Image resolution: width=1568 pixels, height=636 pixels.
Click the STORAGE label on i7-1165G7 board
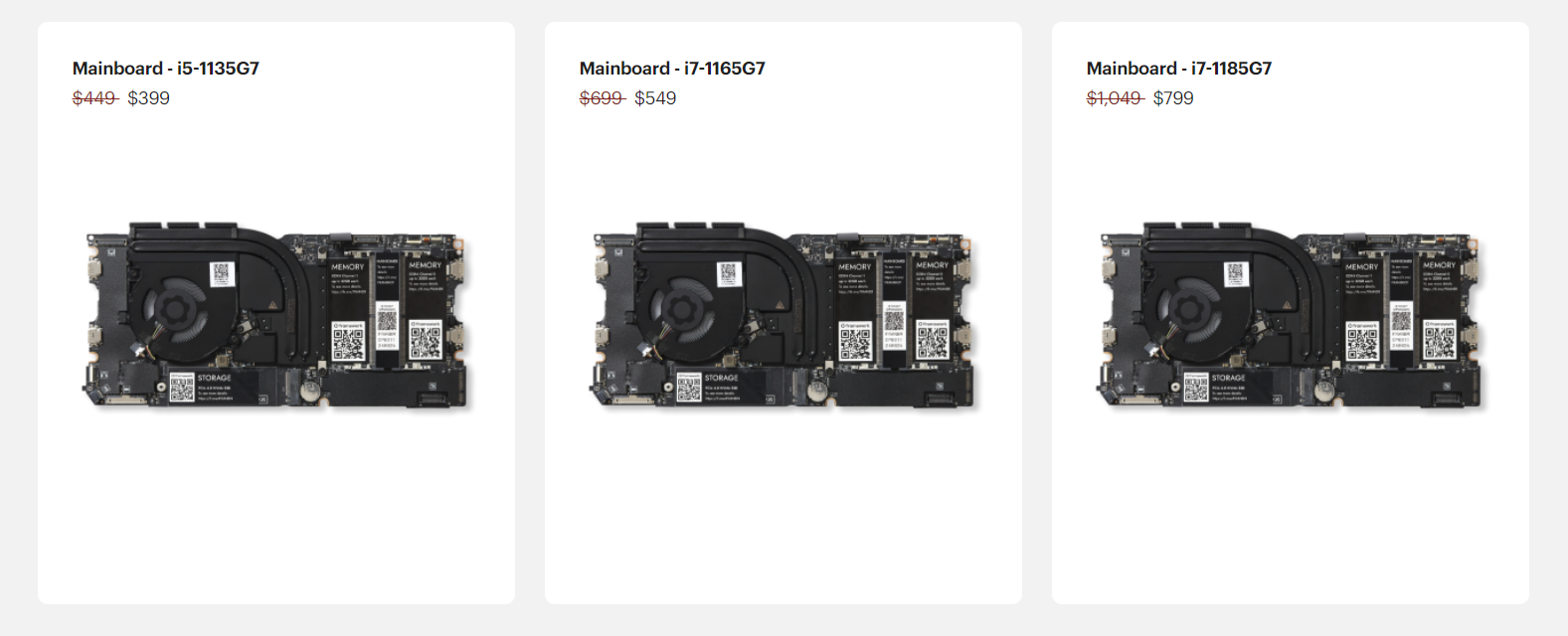[x=722, y=378]
